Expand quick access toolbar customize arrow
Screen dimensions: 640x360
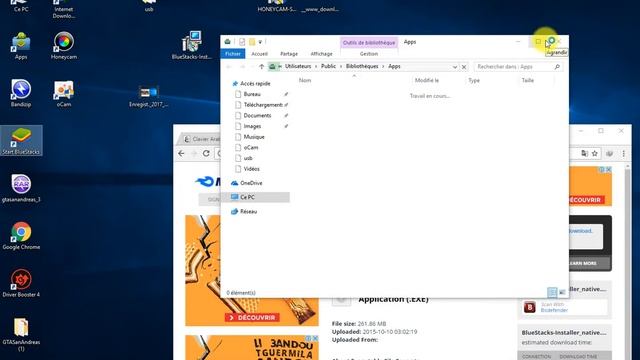point(260,42)
